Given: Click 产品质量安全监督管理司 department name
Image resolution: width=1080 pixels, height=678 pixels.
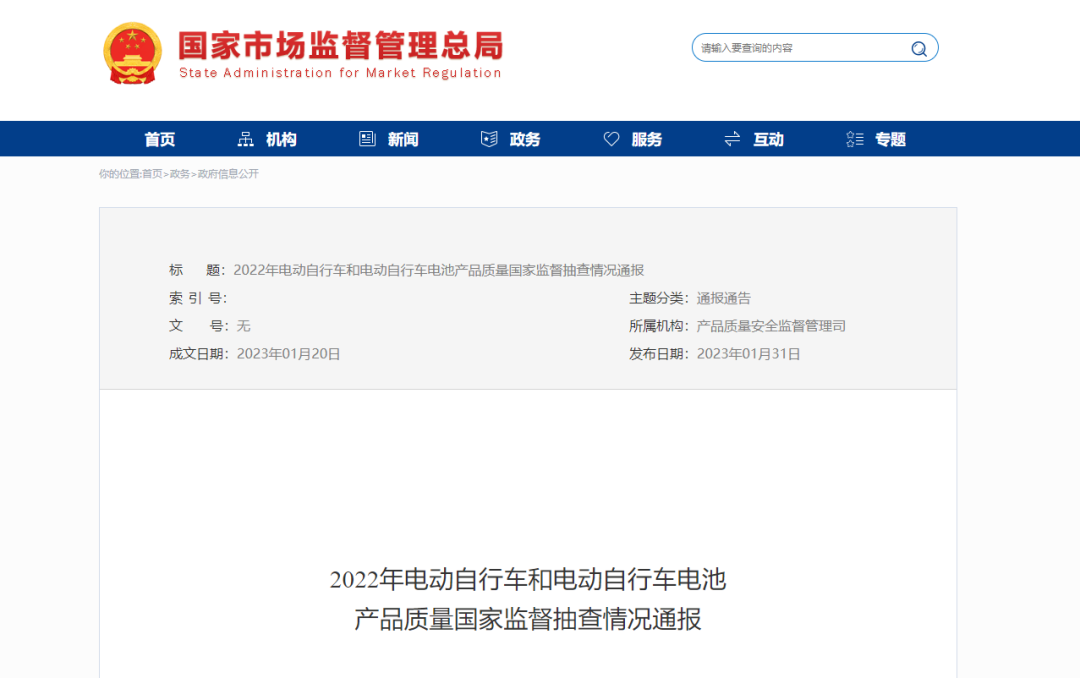Looking at the screenshot, I should tap(771, 326).
